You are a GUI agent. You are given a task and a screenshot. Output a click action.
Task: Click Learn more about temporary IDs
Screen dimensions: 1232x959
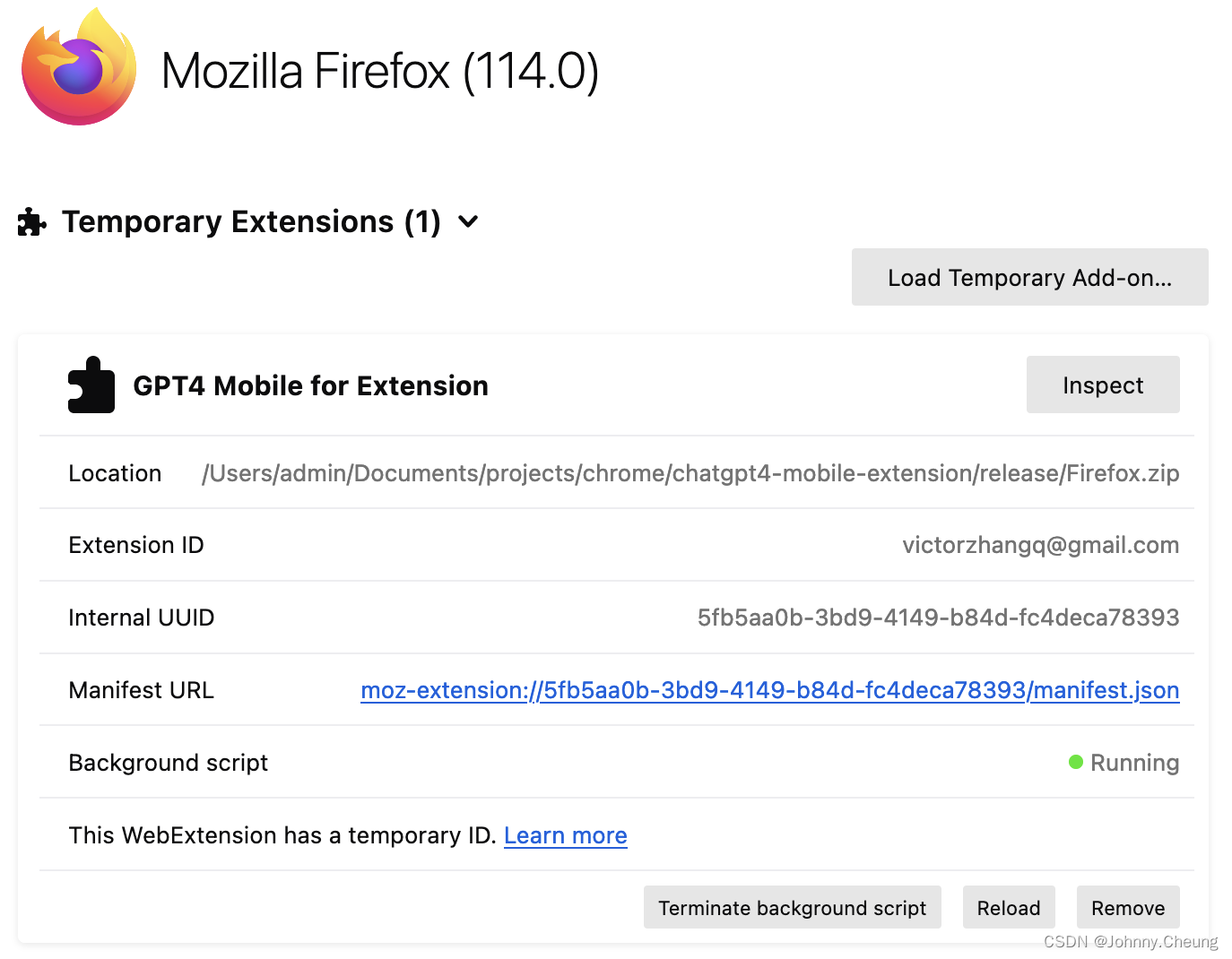pyautogui.click(x=565, y=834)
